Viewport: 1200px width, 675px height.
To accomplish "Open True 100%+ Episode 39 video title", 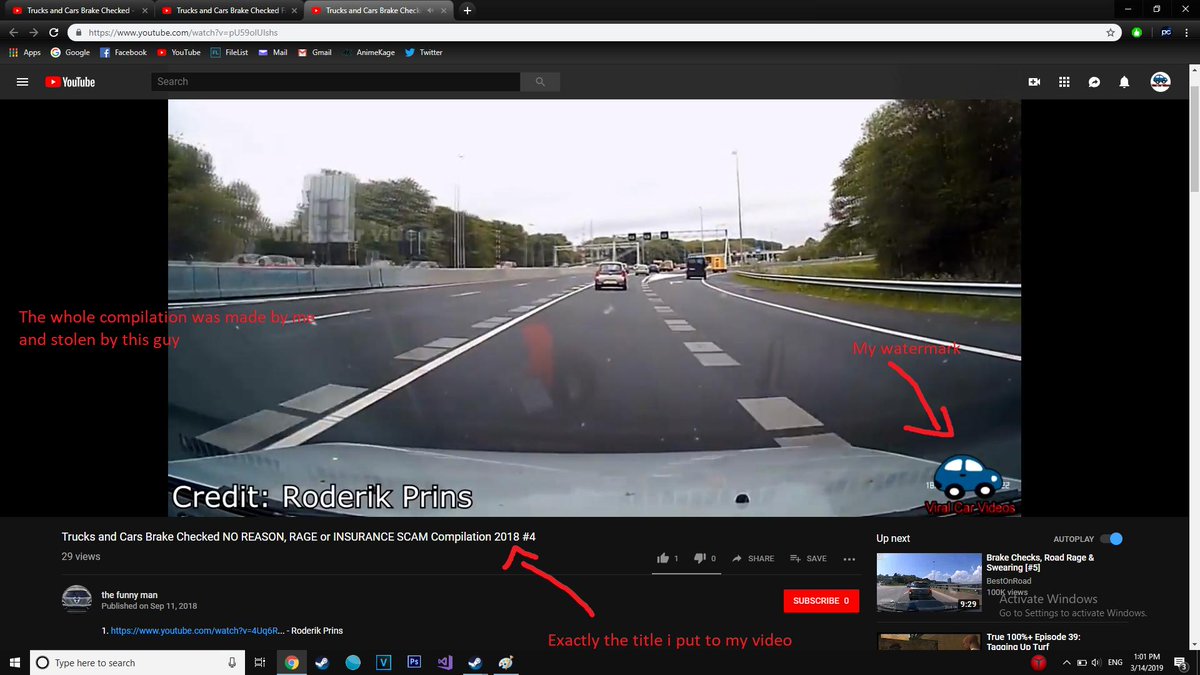I will (1033, 642).
